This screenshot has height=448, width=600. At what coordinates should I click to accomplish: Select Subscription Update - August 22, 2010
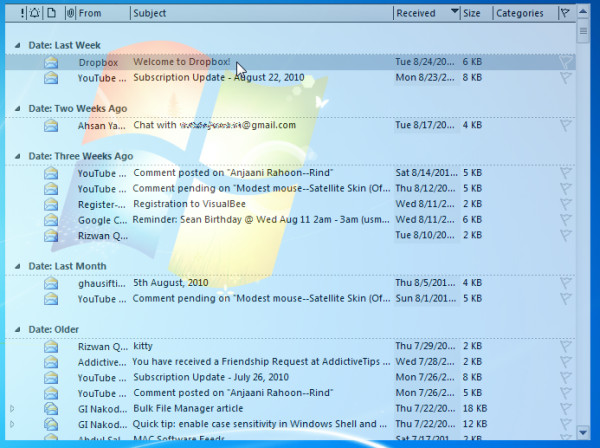click(x=218, y=78)
